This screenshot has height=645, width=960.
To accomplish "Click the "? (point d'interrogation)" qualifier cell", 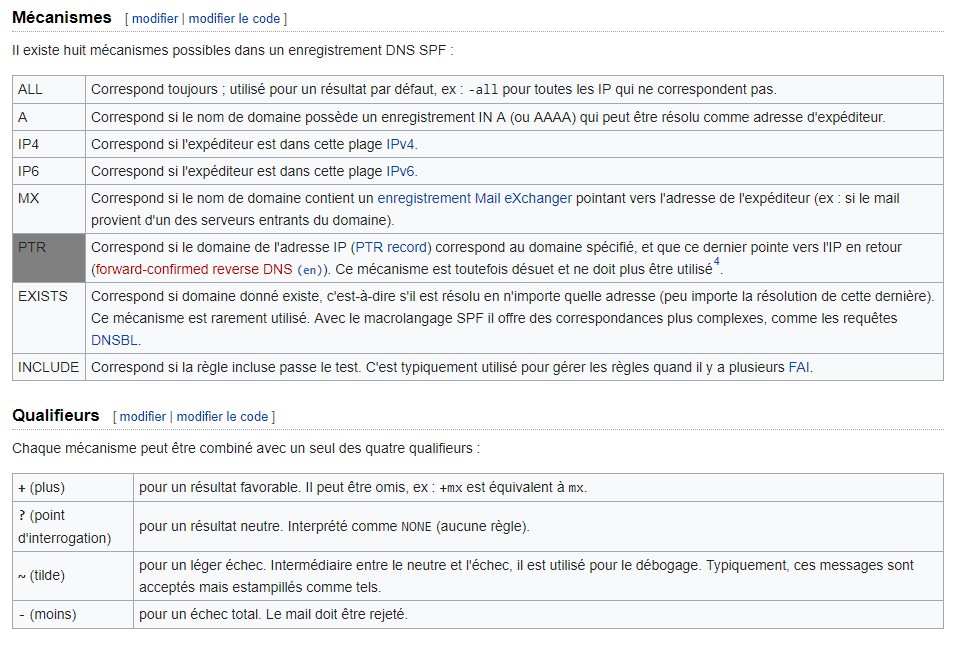I will coord(72,526).
